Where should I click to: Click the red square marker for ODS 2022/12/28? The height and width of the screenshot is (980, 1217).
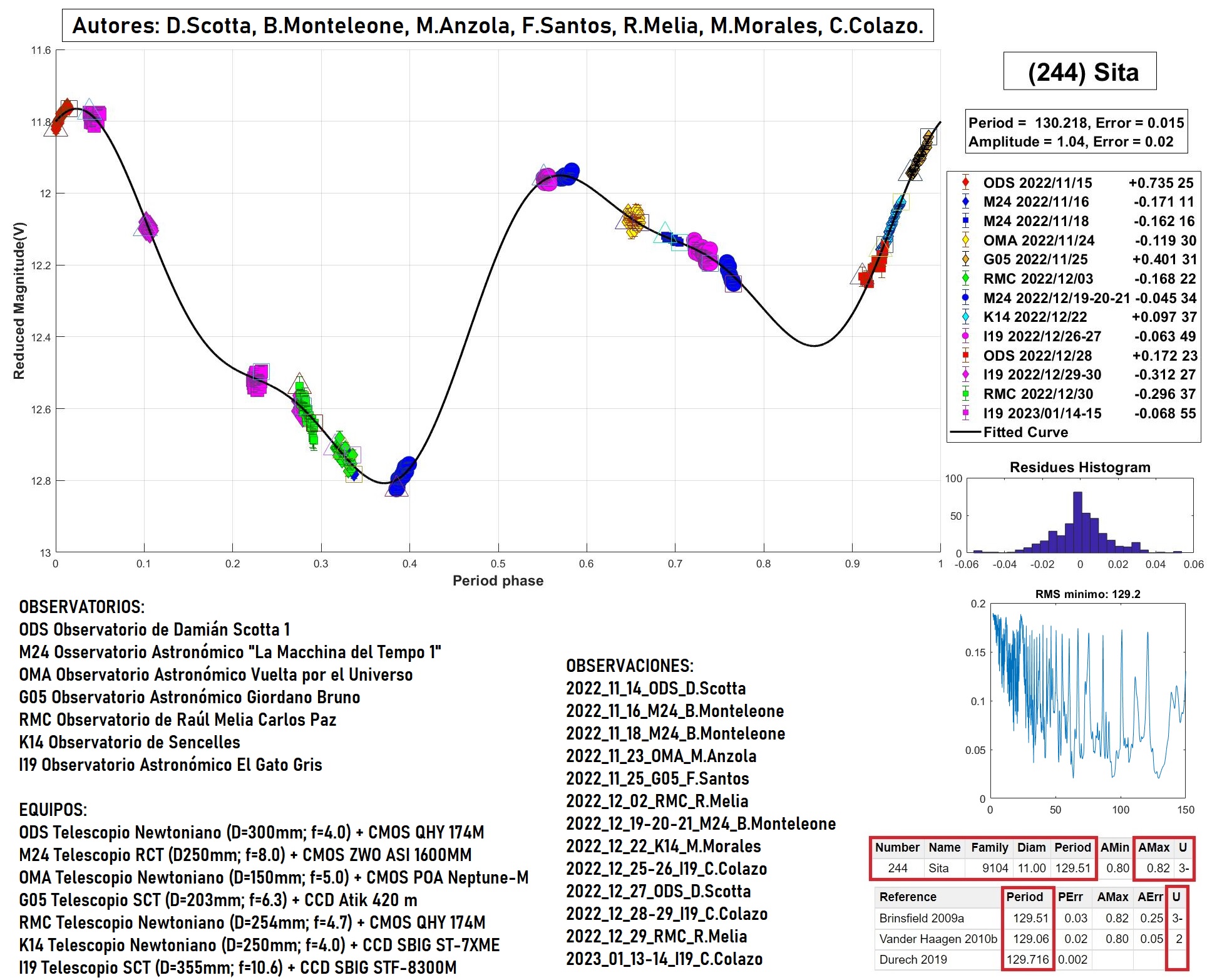point(965,356)
